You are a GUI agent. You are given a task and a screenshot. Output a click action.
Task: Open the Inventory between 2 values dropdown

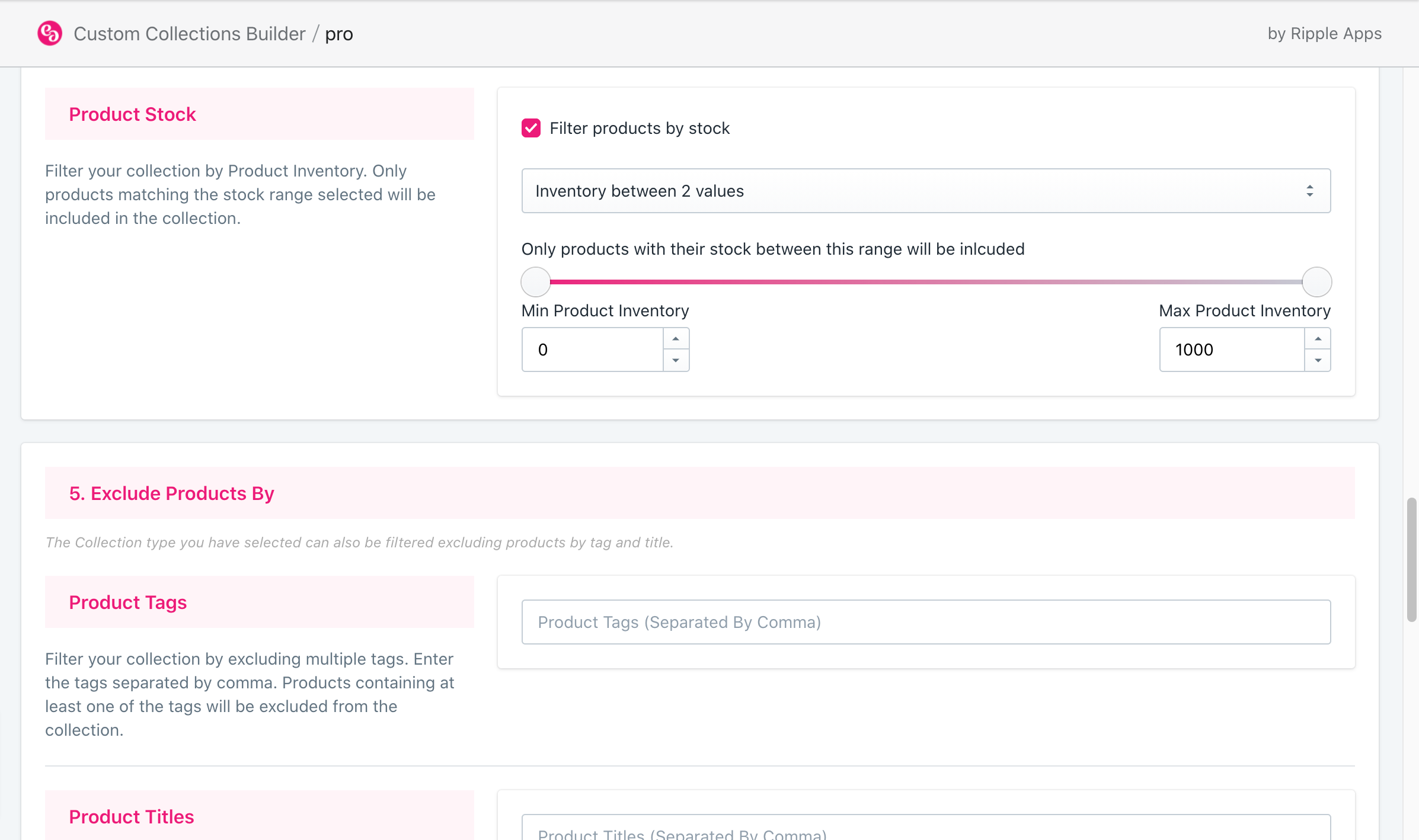point(926,191)
